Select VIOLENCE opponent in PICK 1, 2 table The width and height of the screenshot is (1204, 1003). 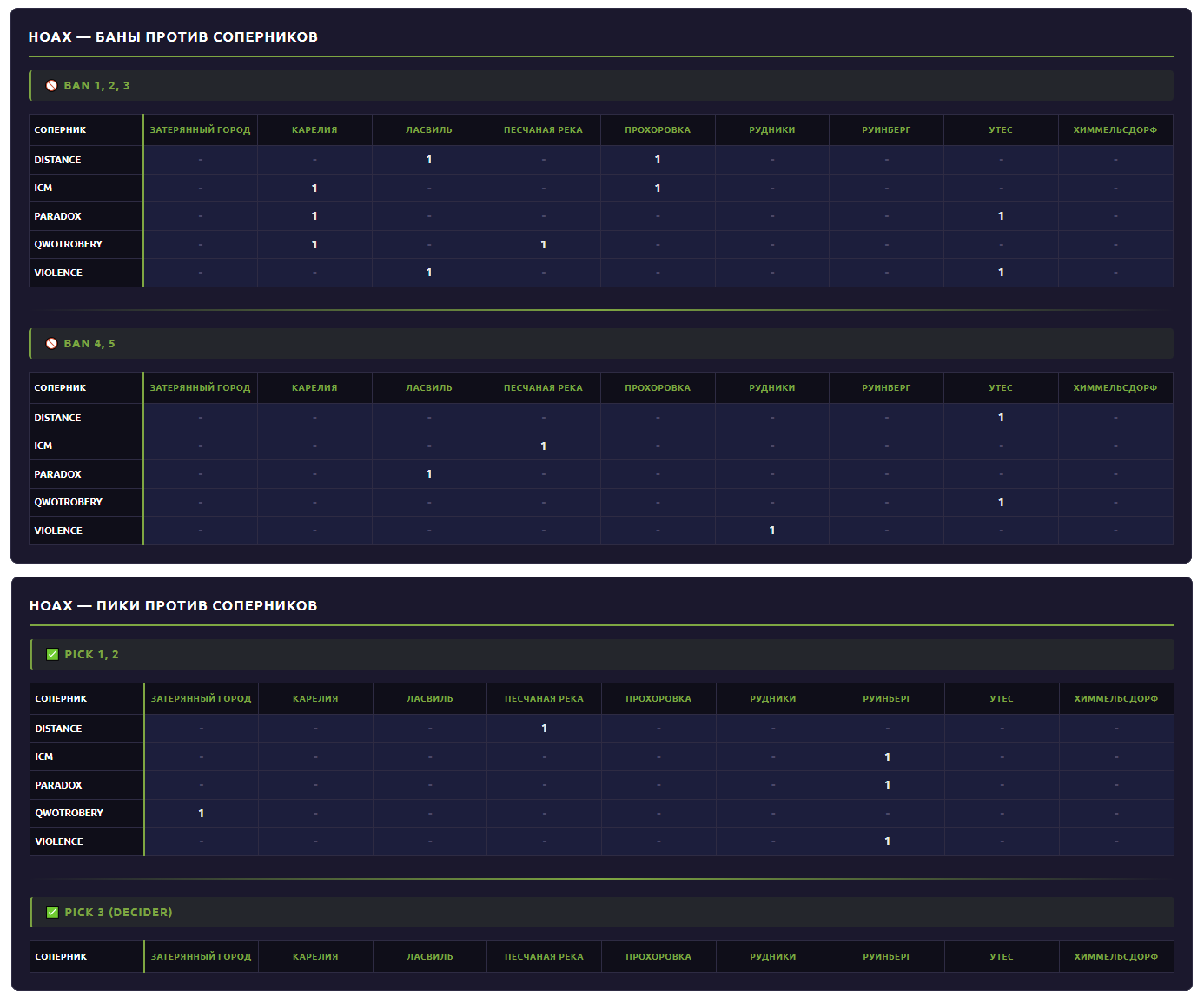[59, 842]
